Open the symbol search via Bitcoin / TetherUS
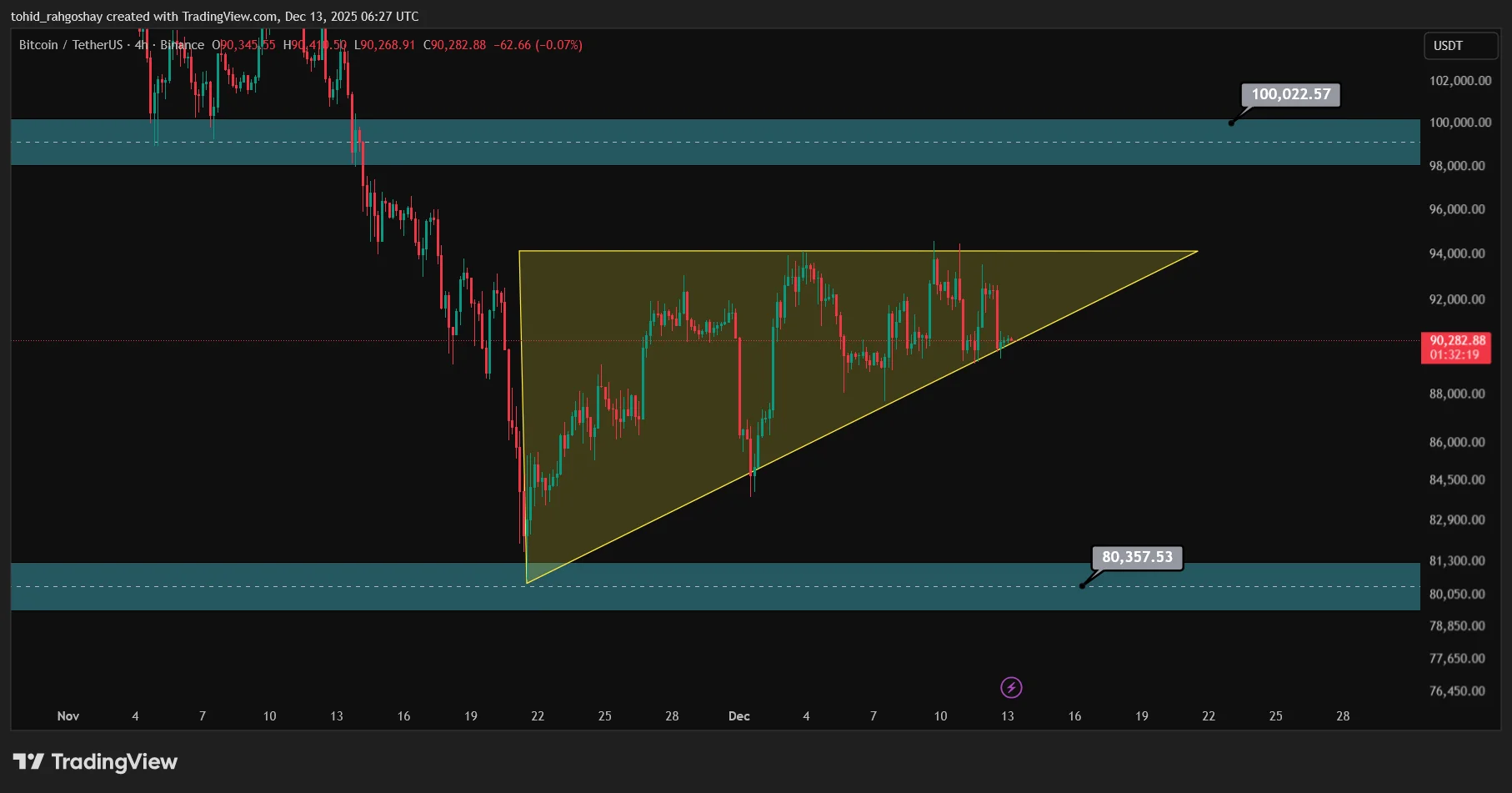1512x793 pixels. pos(73,45)
